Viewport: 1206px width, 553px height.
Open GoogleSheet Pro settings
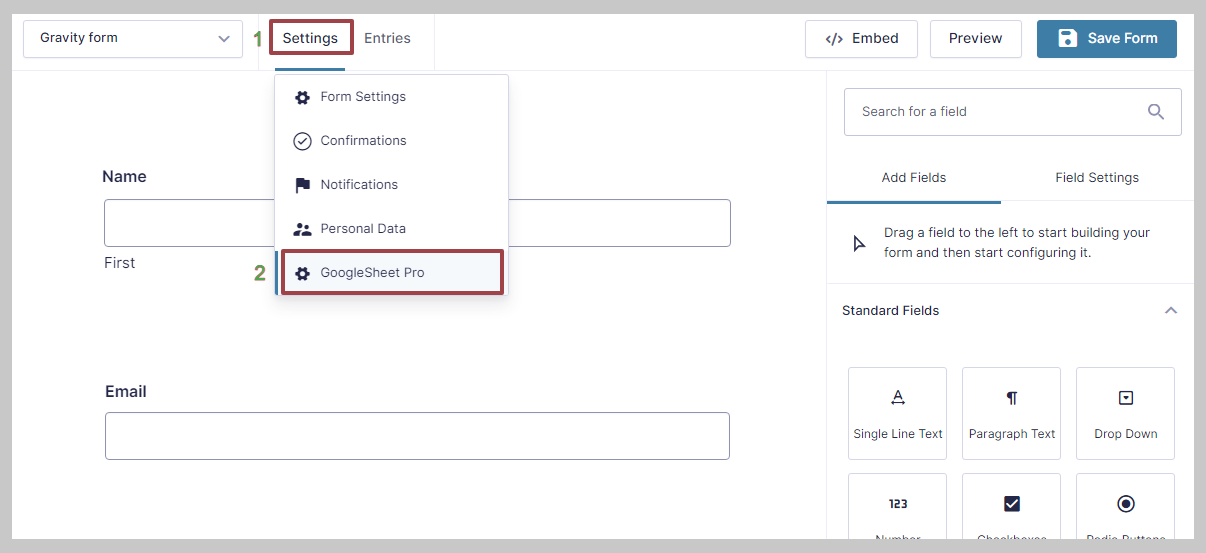tap(392, 273)
